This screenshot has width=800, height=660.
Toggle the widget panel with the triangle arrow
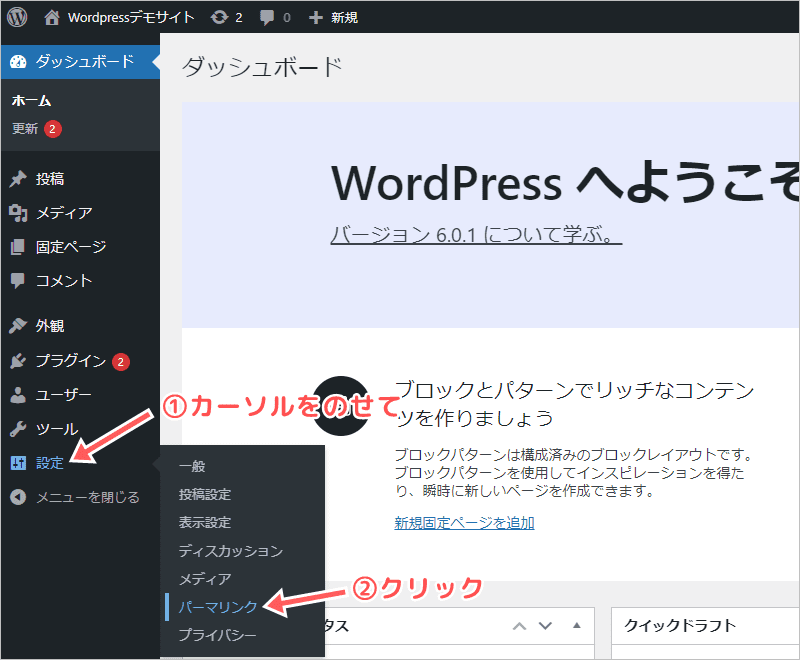tap(576, 626)
